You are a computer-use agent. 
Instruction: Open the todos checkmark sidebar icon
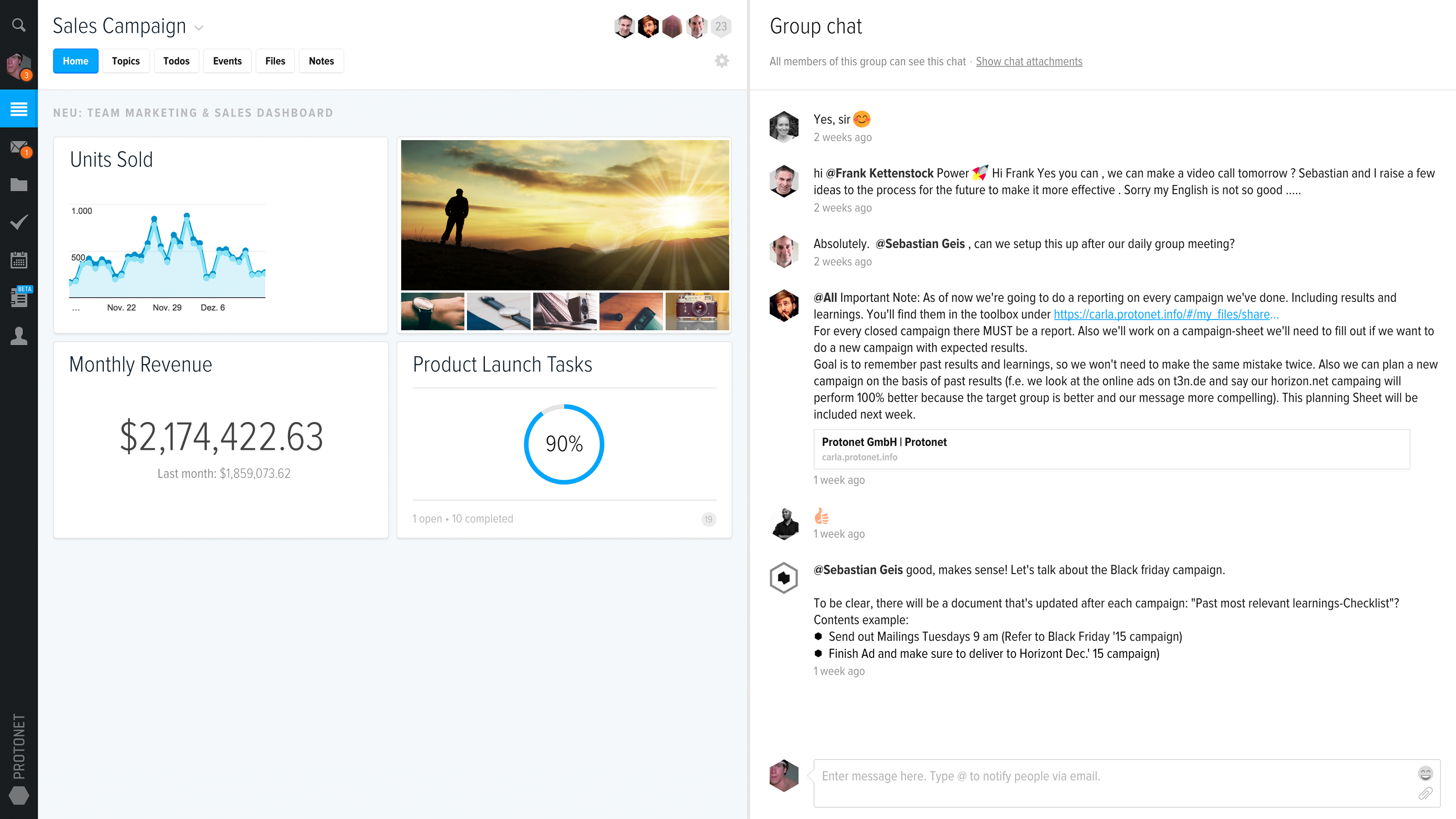click(x=19, y=222)
